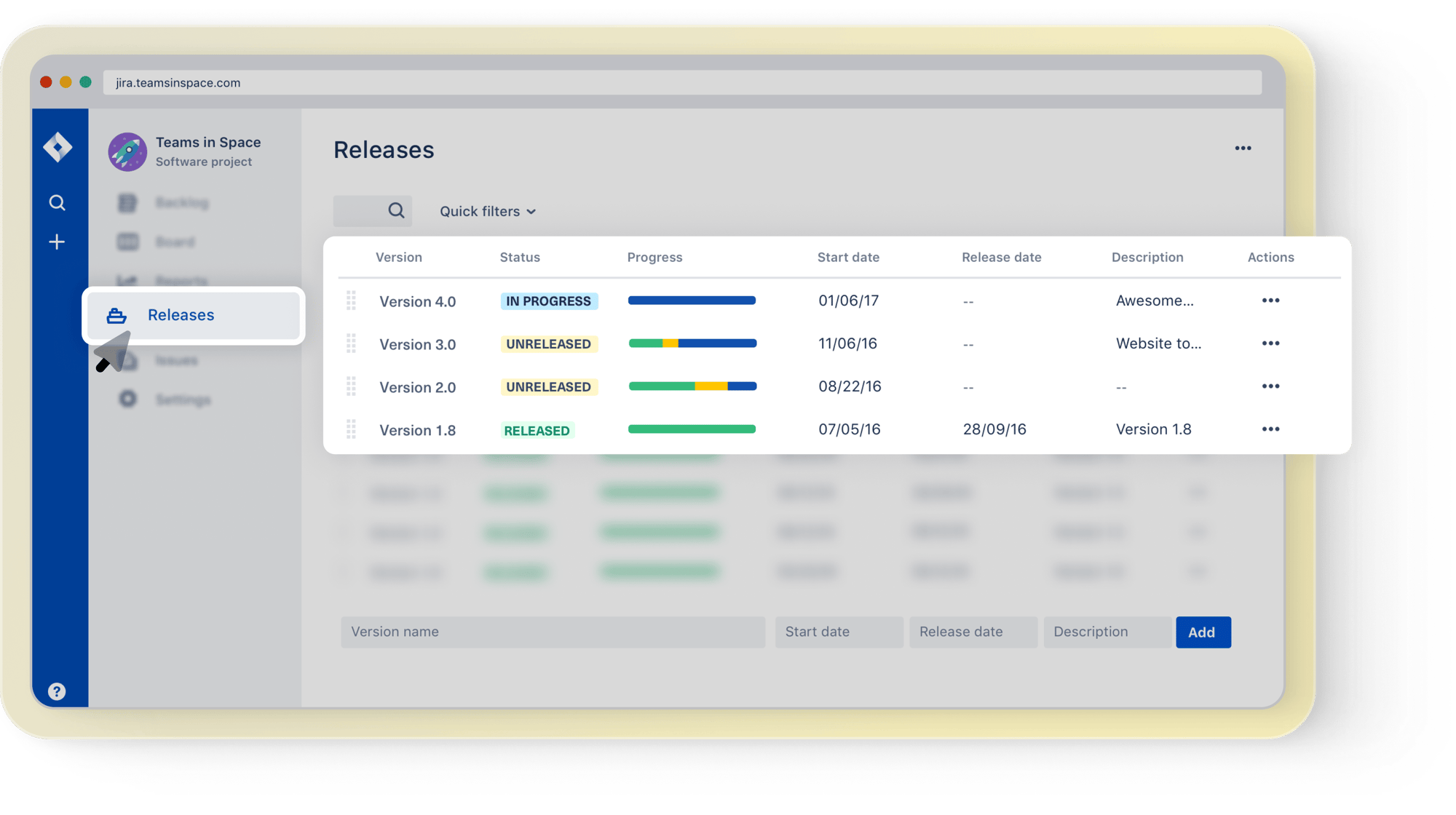Click the Version column header
The image size is (1456, 815).
(399, 257)
